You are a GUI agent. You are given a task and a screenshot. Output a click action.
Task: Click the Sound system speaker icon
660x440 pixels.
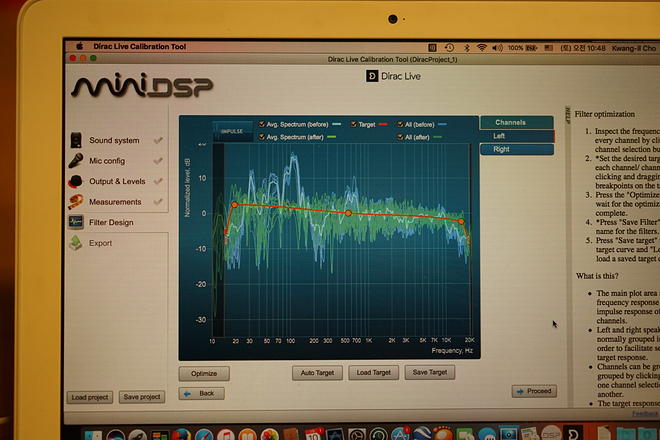(x=76, y=140)
